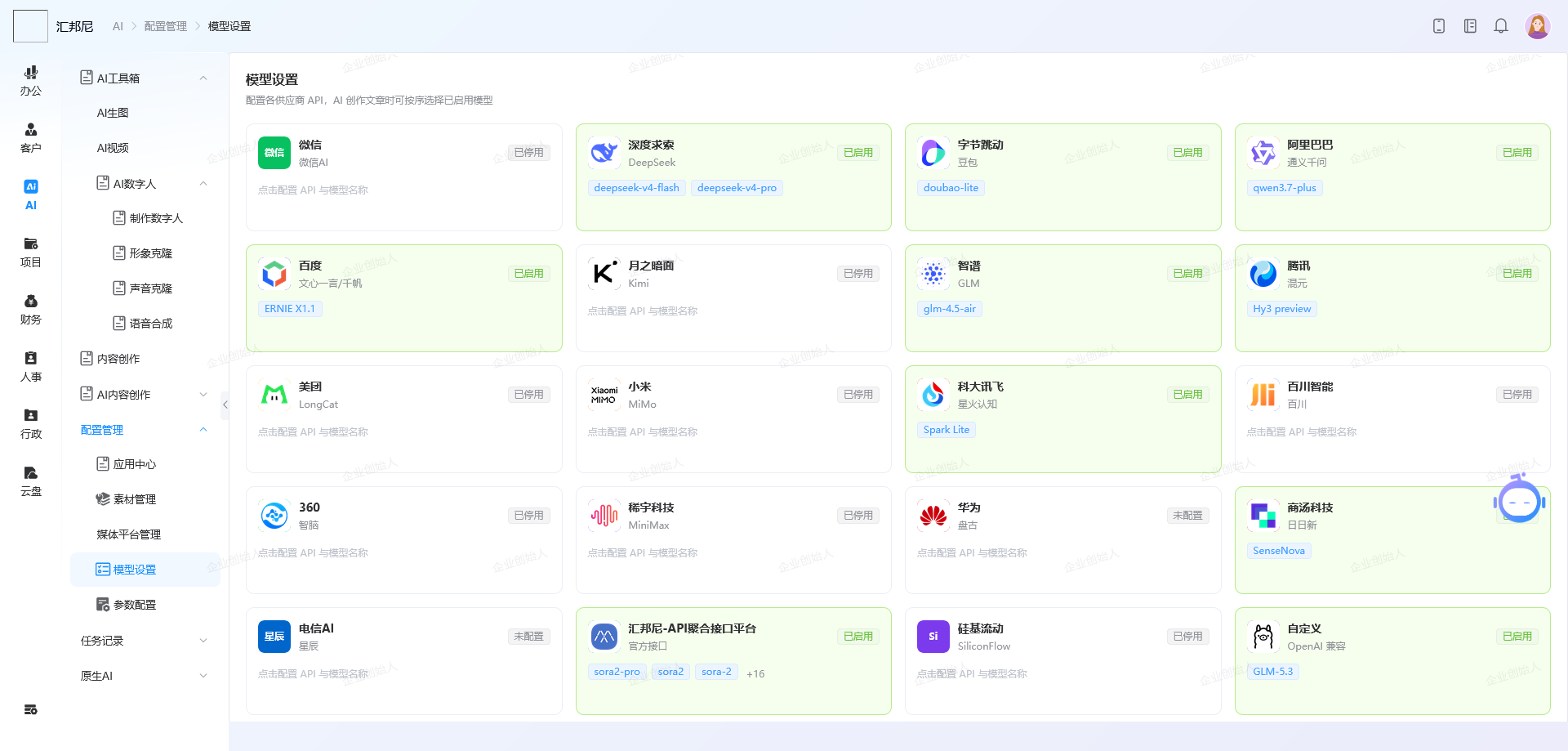Toggle 已启用 status on 字节跳动 card
The image size is (1568, 751).
(1188, 153)
